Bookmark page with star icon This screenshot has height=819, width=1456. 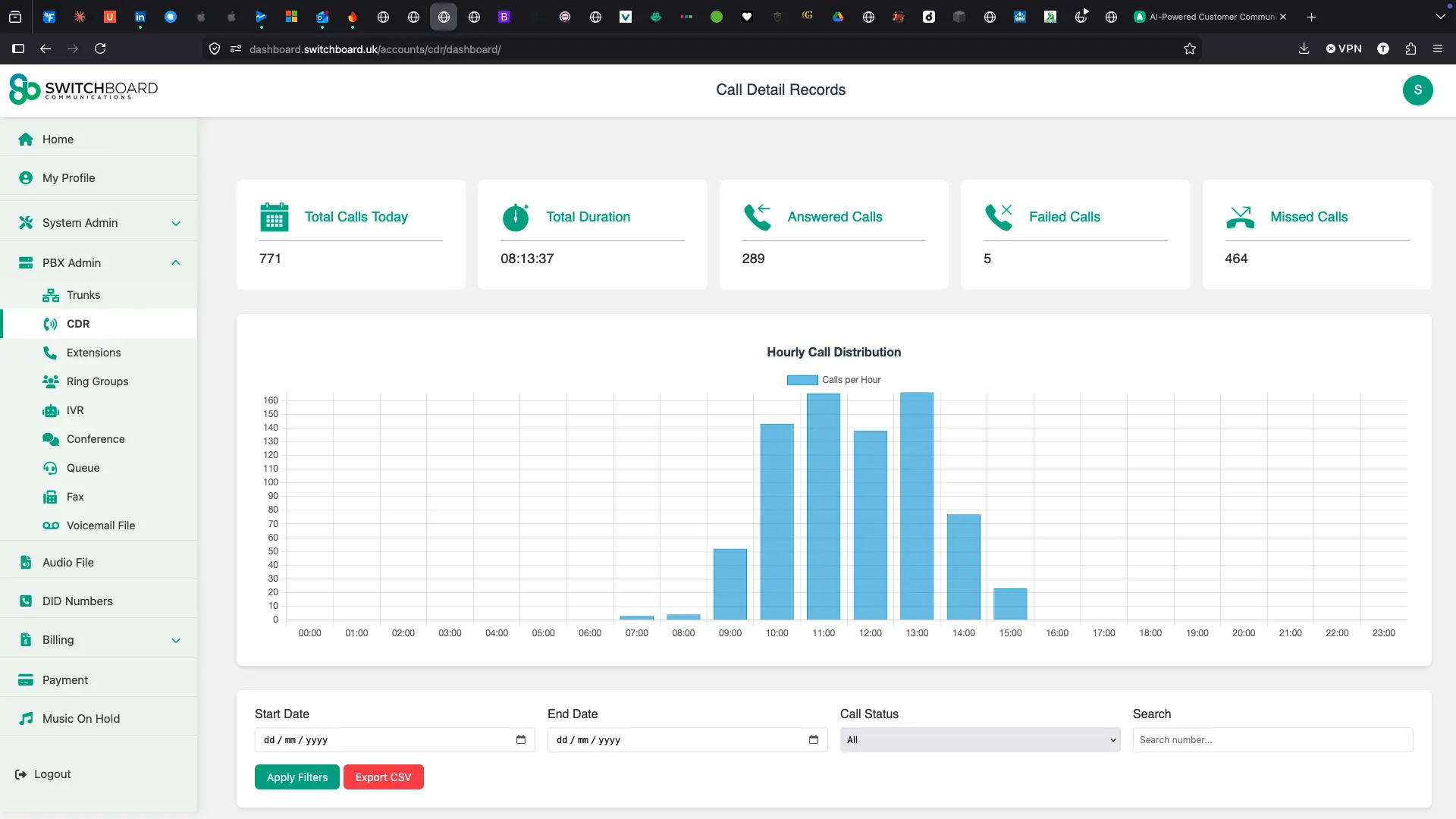pyautogui.click(x=1190, y=49)
